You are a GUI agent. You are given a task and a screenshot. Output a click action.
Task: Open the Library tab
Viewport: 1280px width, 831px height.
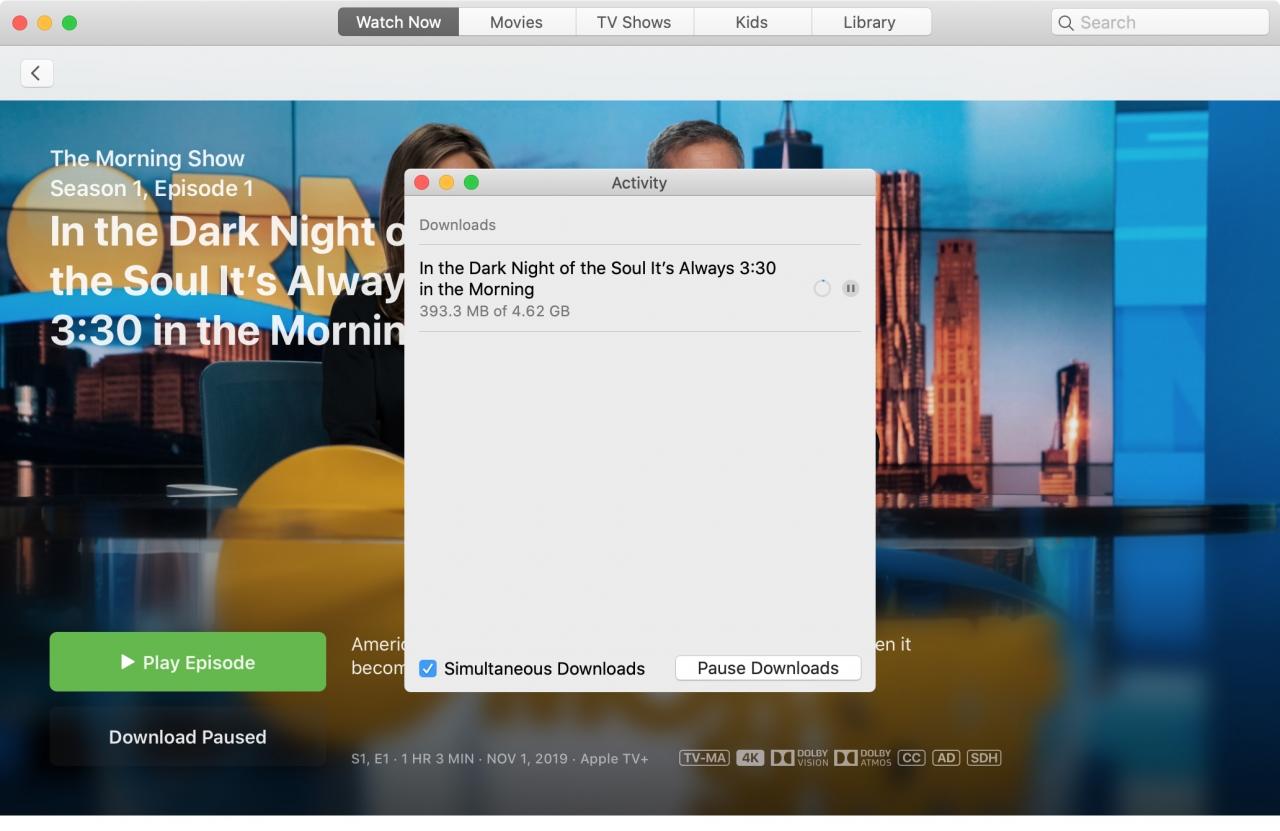pyautogui.click(x=869, y=22)
